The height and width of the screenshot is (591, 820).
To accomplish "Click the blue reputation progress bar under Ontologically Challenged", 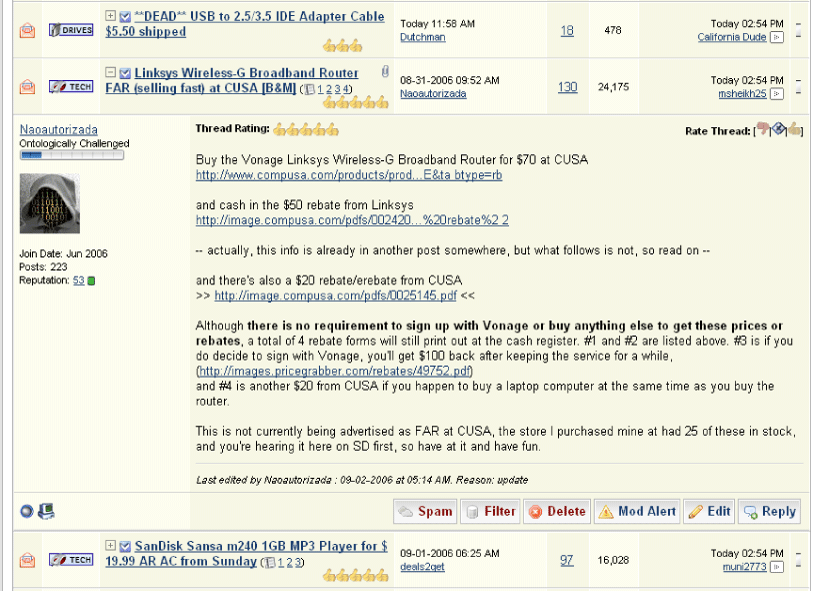I will [72, 155].
